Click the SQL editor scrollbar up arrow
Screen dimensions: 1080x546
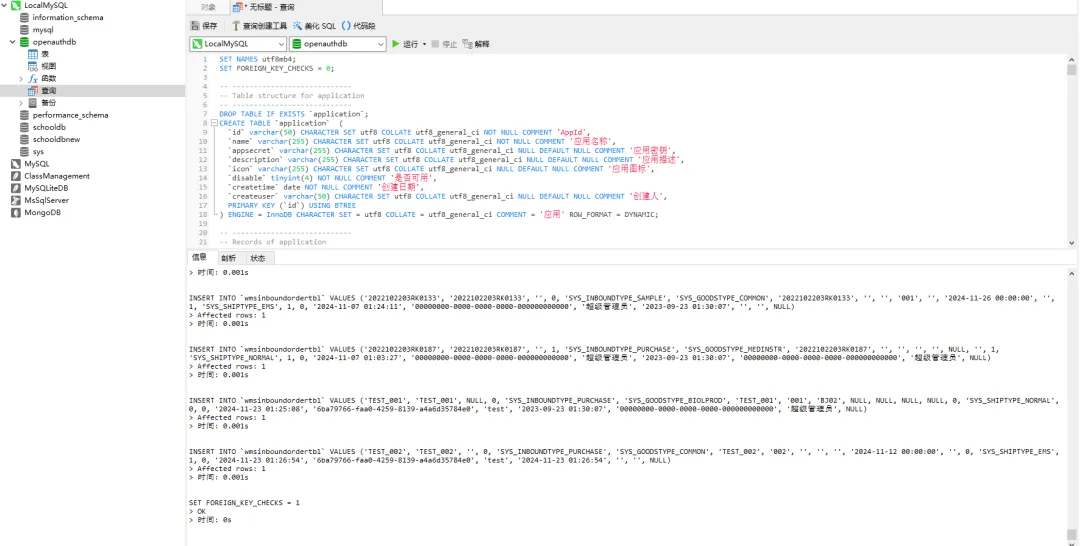pyautogui.click(x=1071, y=59)
